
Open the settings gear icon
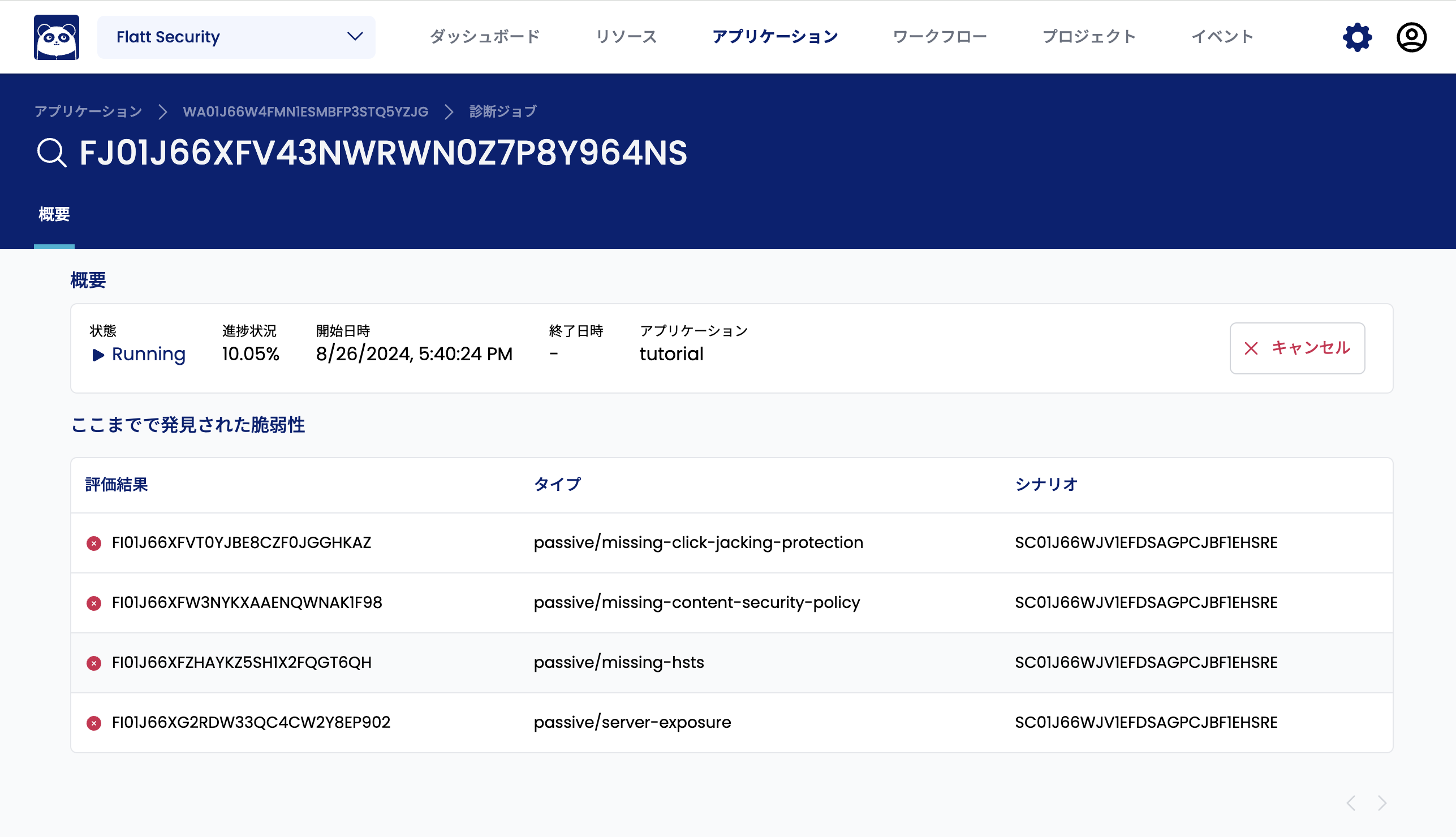tap(1357, 37)
